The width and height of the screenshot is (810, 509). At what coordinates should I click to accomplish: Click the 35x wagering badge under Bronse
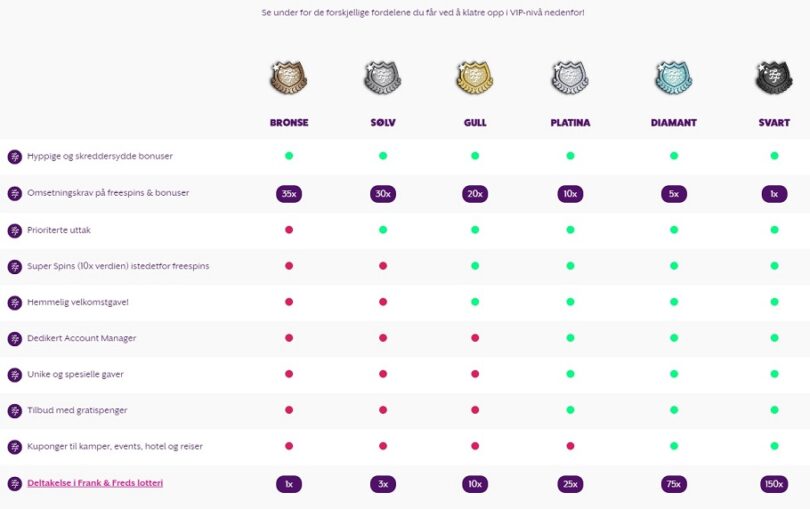click(289, 194)
